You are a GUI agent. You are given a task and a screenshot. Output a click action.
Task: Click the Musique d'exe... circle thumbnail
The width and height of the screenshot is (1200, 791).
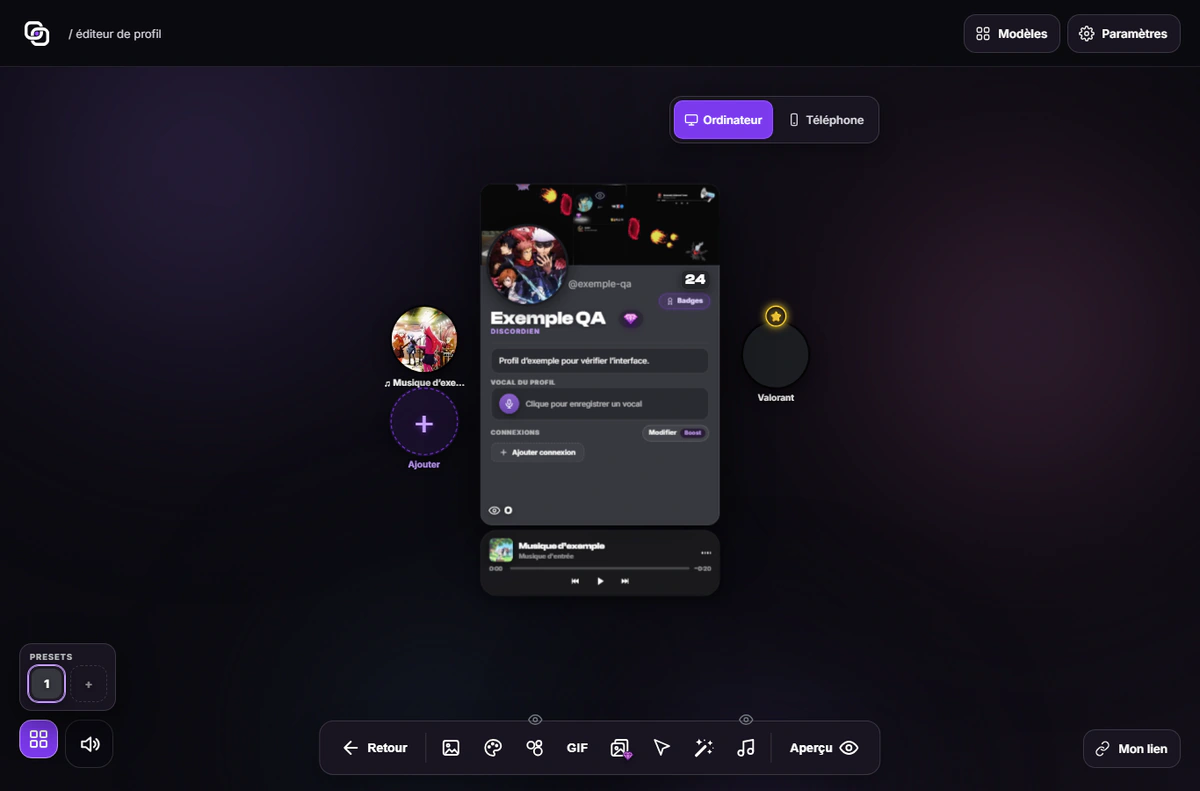point(424,340)
